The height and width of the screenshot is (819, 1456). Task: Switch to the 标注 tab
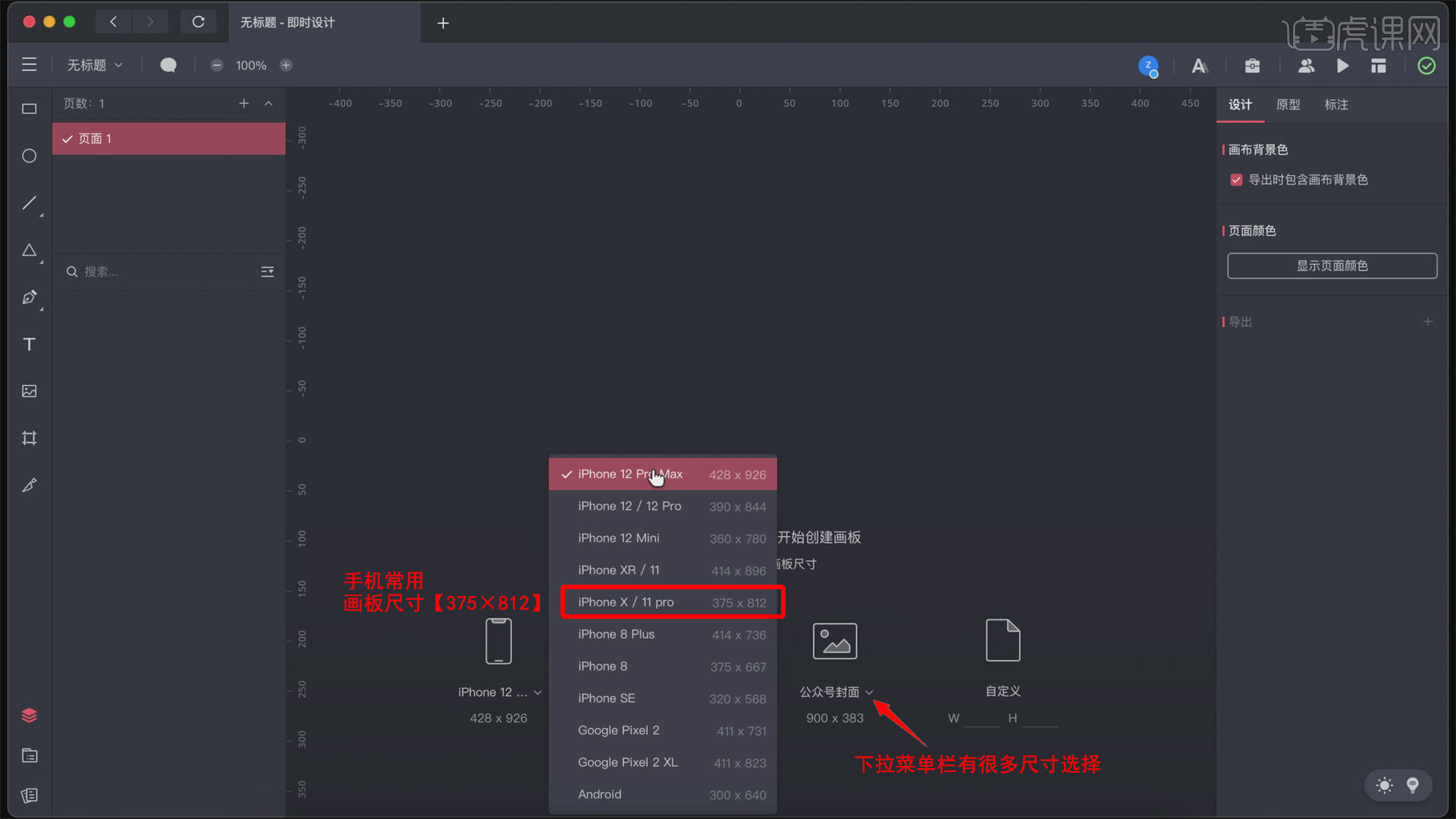(x=1336, y=105)
